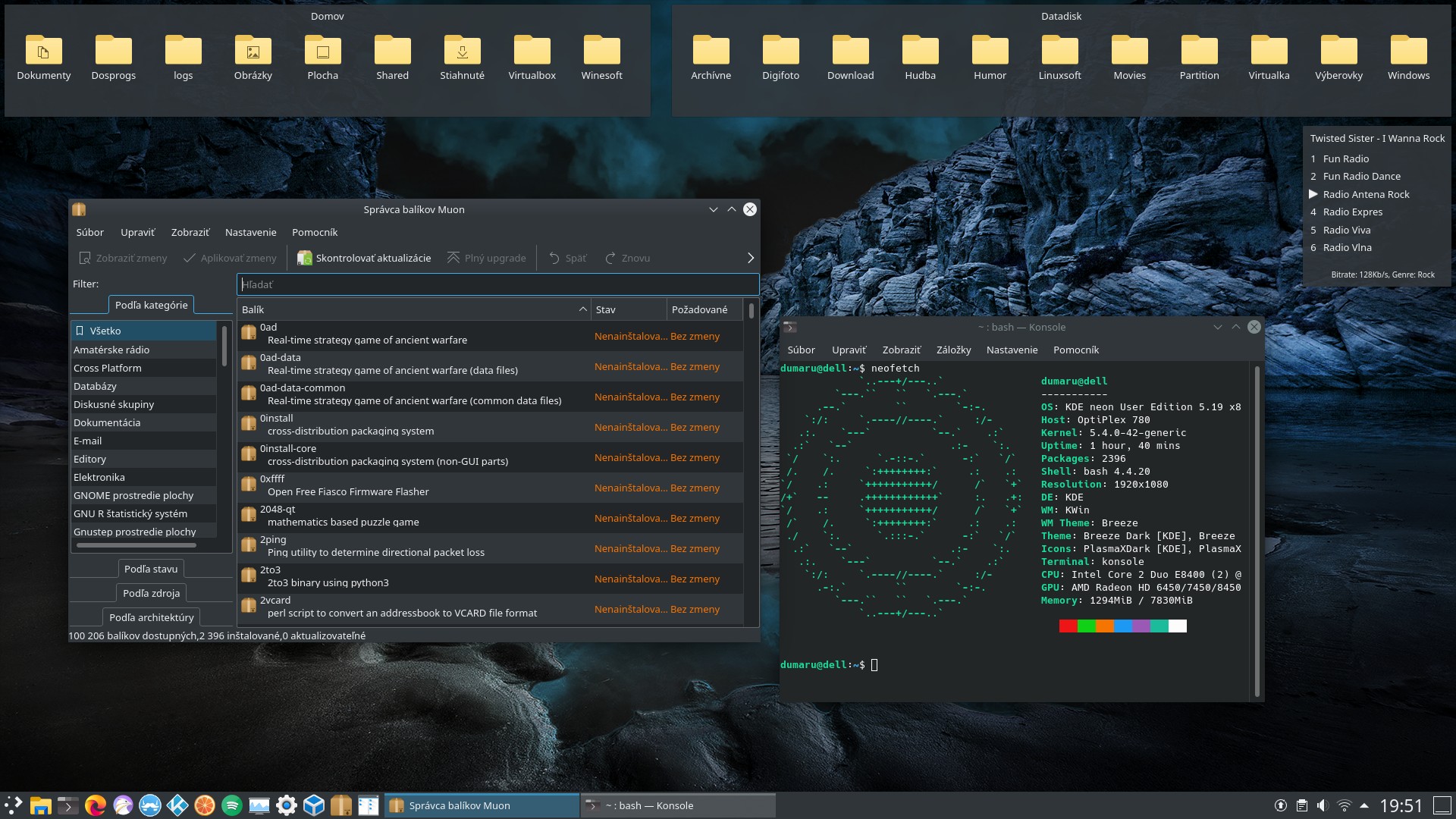Screen dimensions: 1456x819
Task: Click the Hľadať search field
Action: (497, 285)
